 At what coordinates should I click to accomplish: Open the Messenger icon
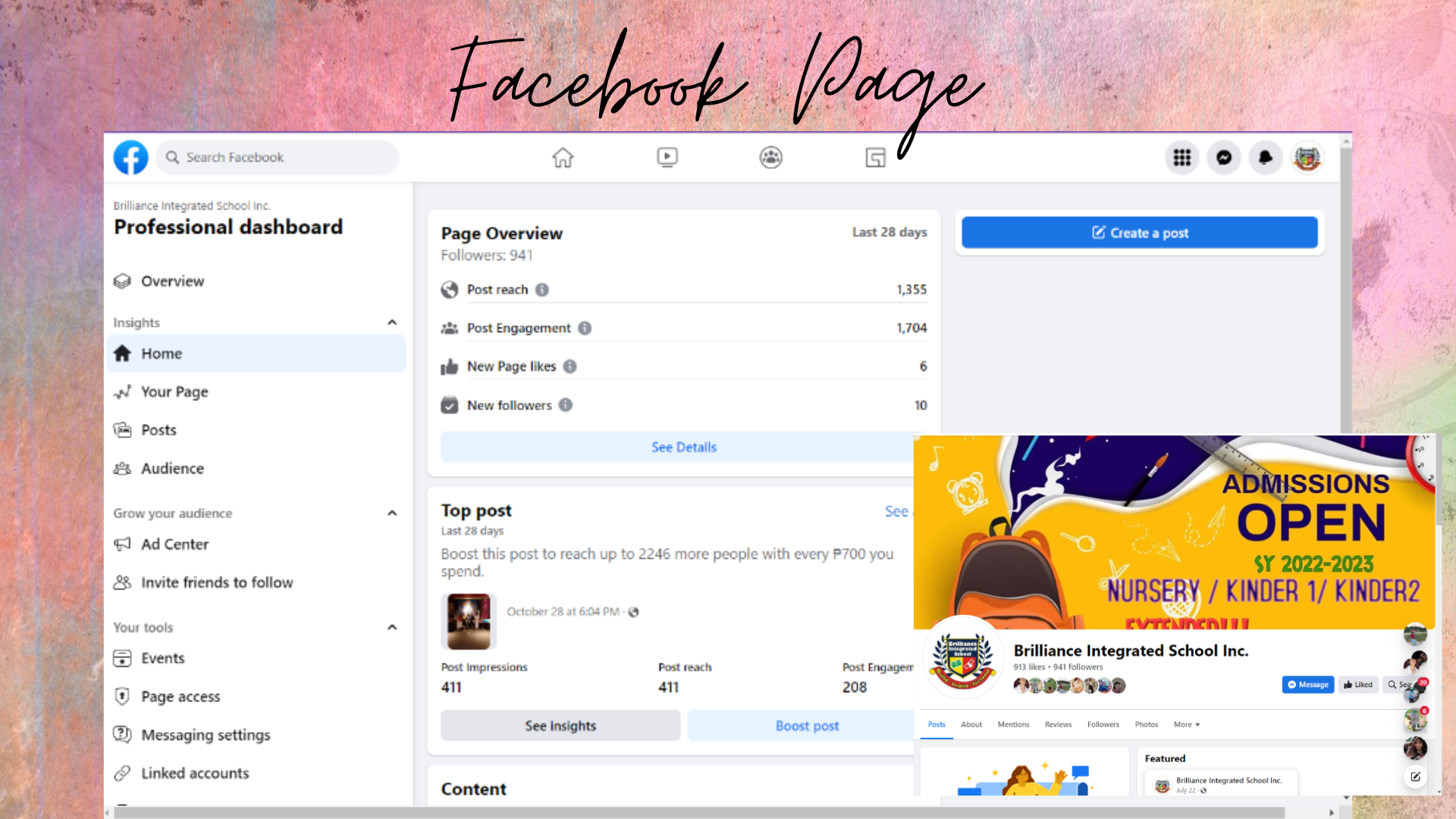click(1224, 158)
